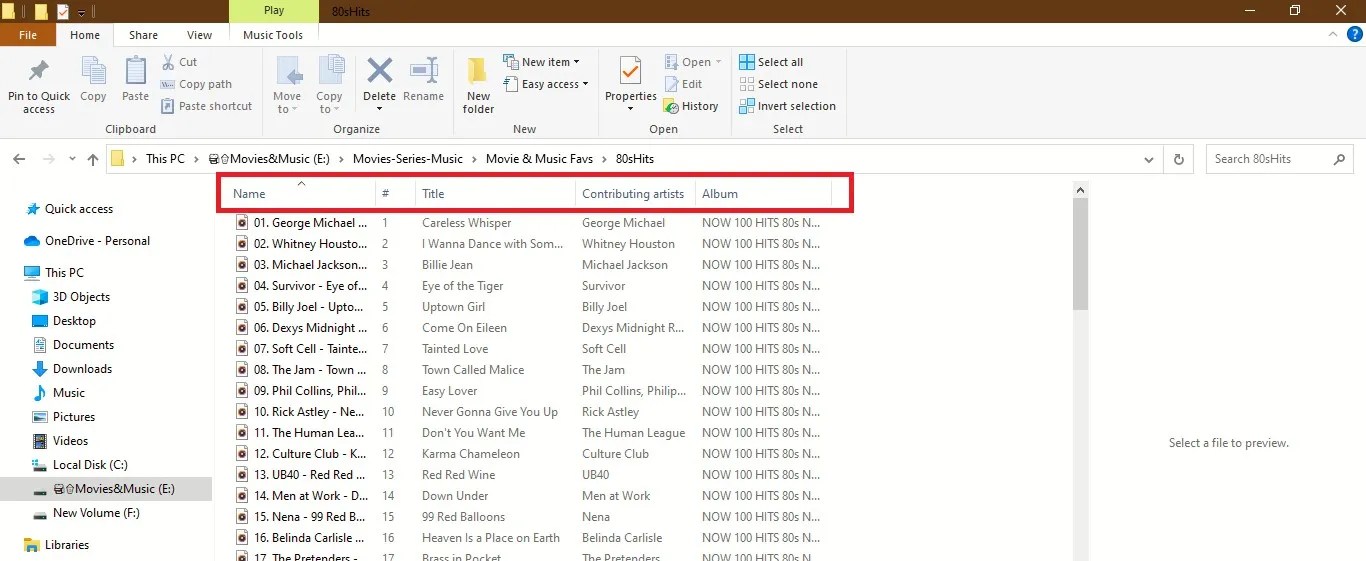Navigate to Movies-Series-Music breadcrumb
The height and width of the screenshot is (561, 1366).
tap(408, 159)
